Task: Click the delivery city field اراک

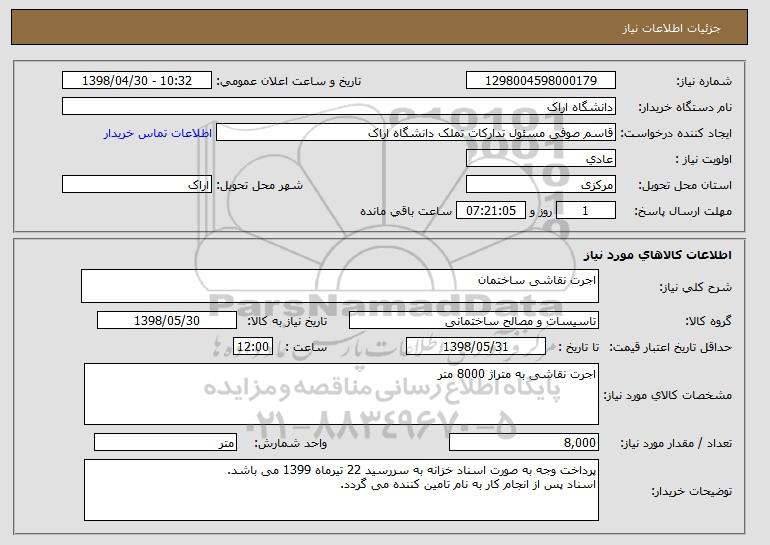Action: tap(137, 185)
